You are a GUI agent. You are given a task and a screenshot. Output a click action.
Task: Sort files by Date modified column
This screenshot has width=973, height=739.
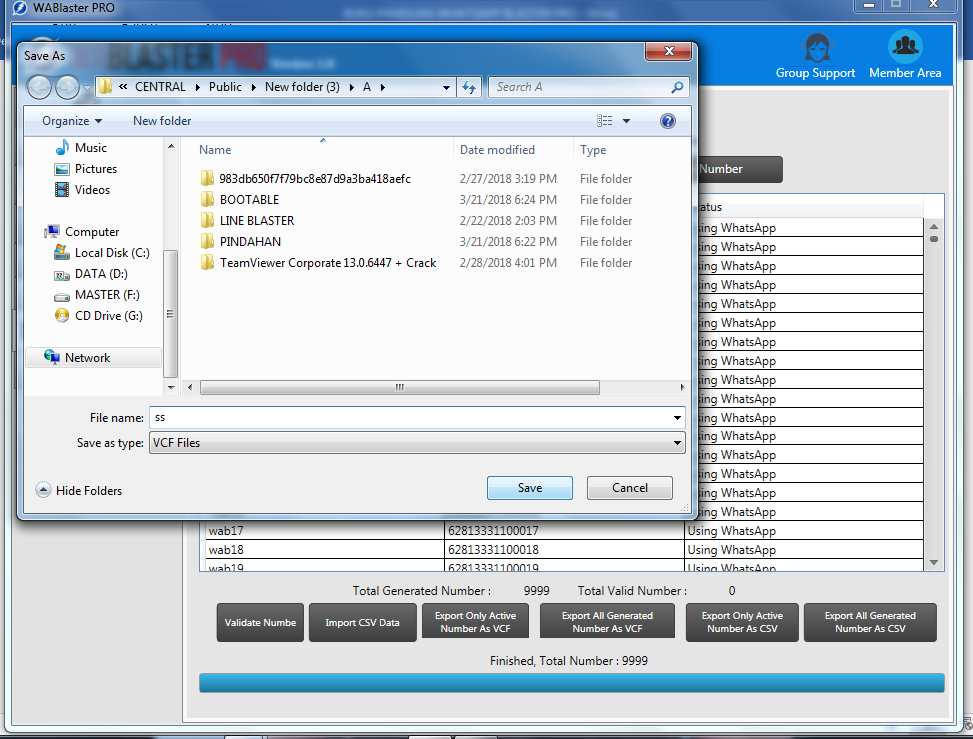click(x=497, y=150)
